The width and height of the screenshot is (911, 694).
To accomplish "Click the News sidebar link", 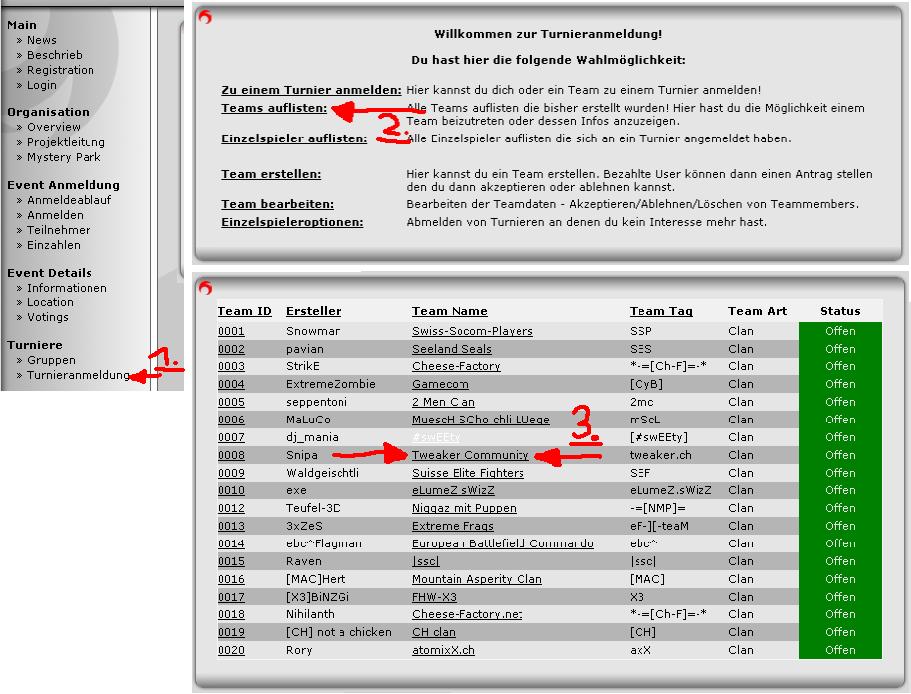I will [42, 40].
